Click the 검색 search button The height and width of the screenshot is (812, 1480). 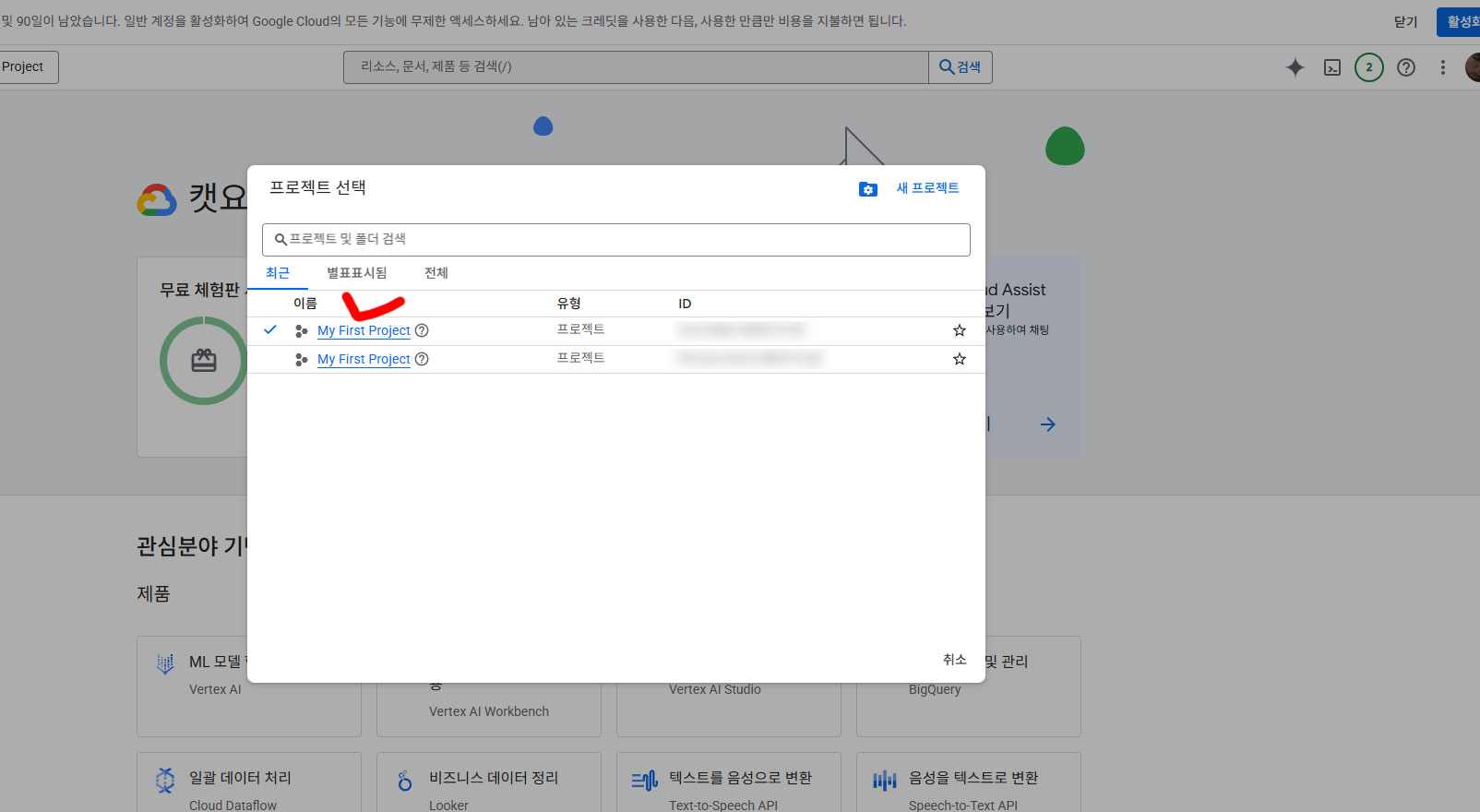[961, 67]
